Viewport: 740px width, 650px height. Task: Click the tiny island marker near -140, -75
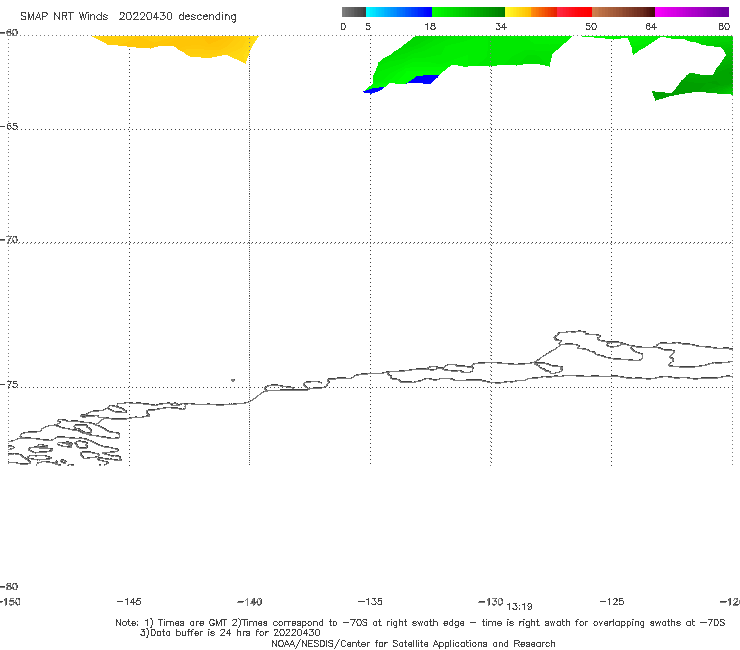click(233, 380)
